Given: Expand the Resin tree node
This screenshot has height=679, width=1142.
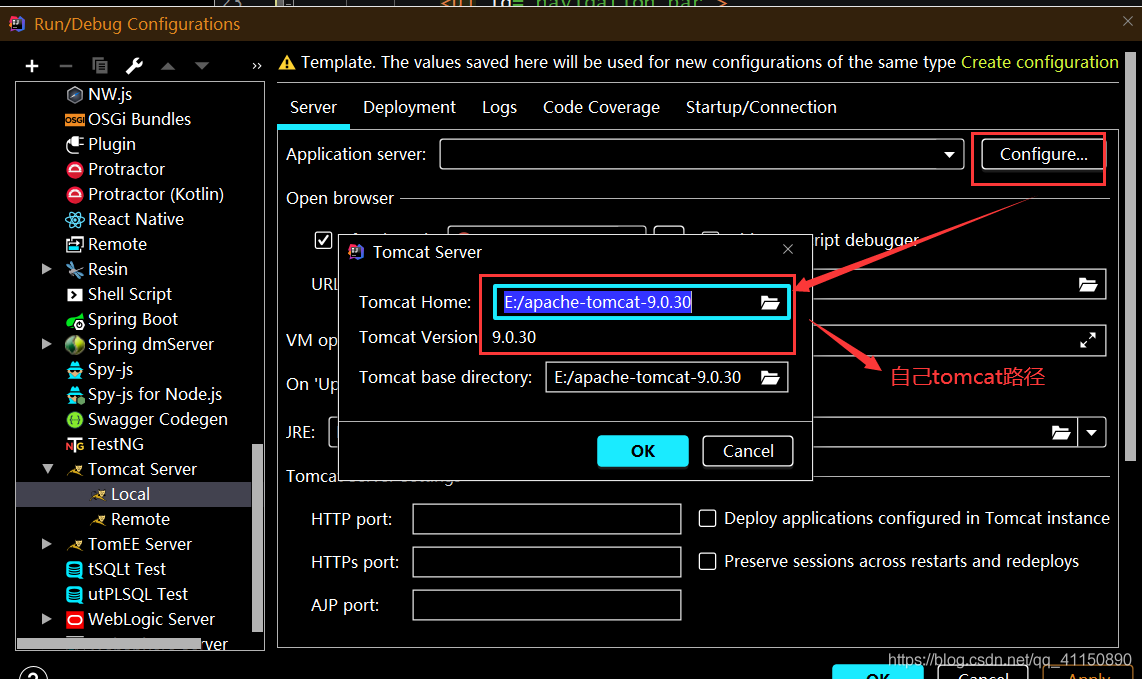Looking at the screenshot, I should click(x=47, y=269).
